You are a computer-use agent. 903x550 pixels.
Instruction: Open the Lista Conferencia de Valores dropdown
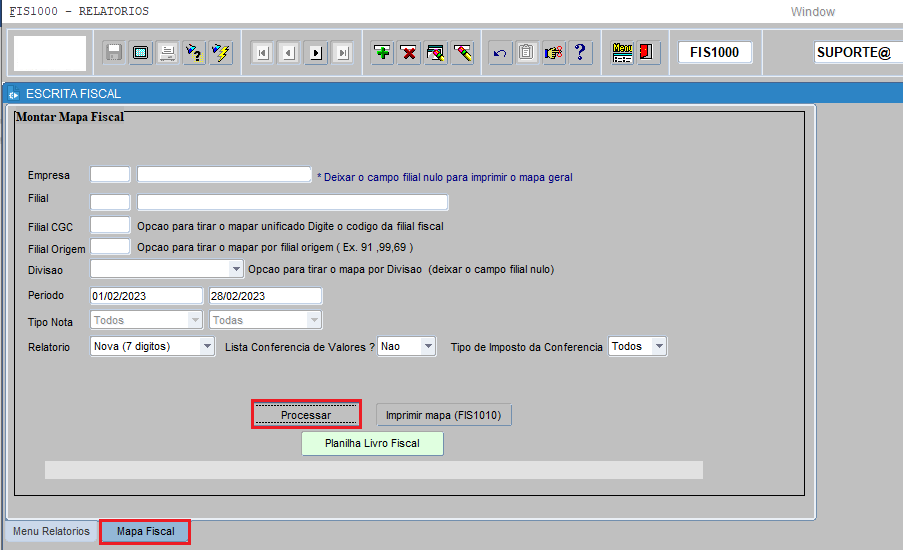click(x=428, y=346)
